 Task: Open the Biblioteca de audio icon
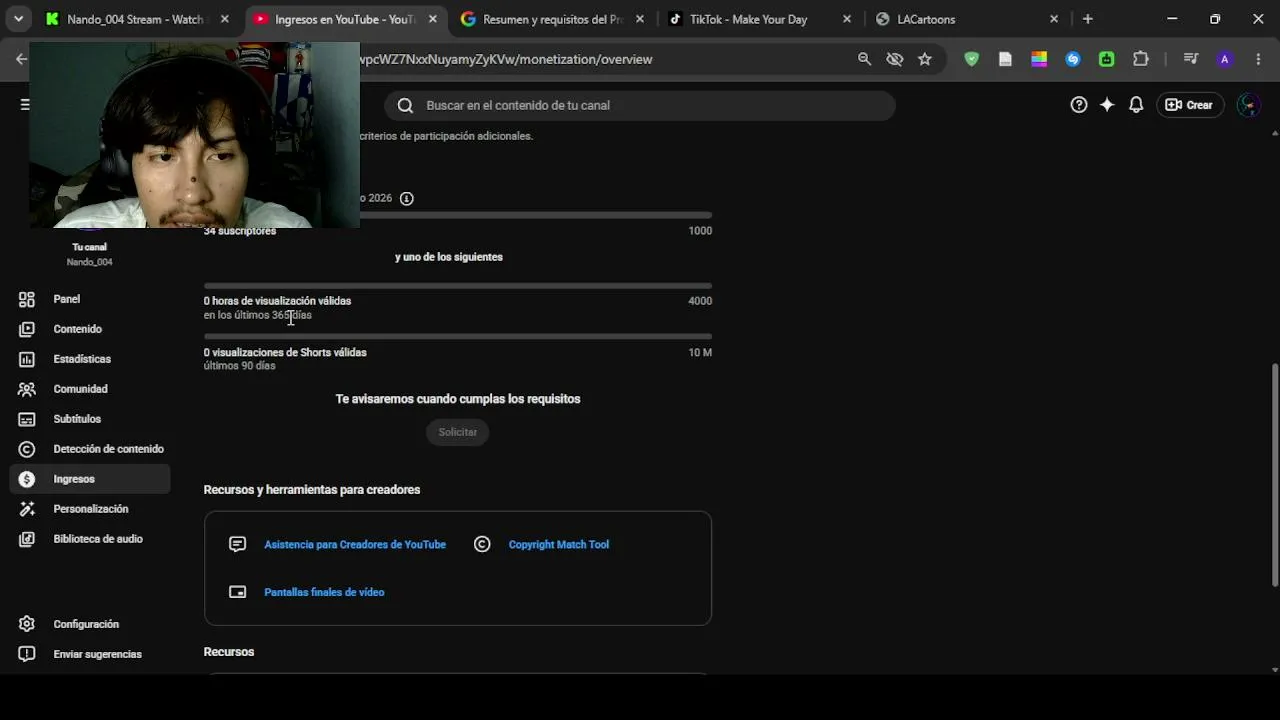point(27,539)
